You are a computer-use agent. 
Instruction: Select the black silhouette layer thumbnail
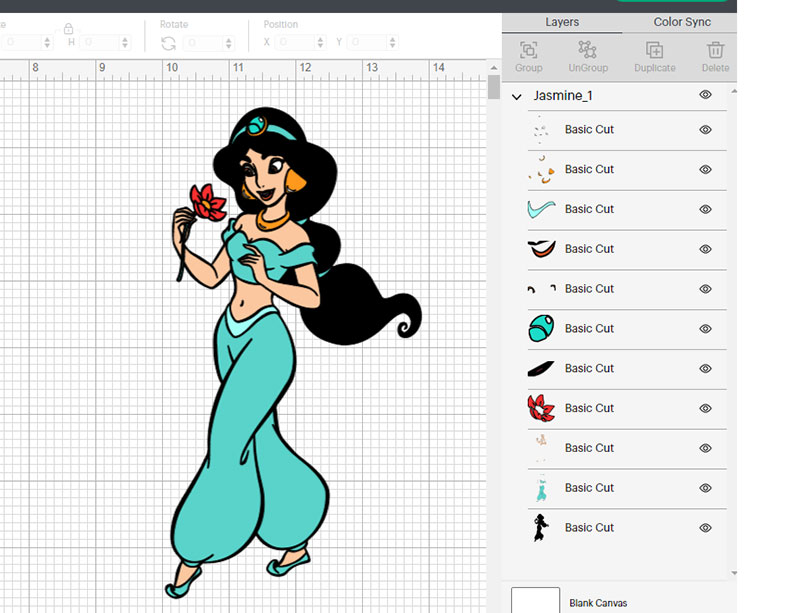[541, 528]
